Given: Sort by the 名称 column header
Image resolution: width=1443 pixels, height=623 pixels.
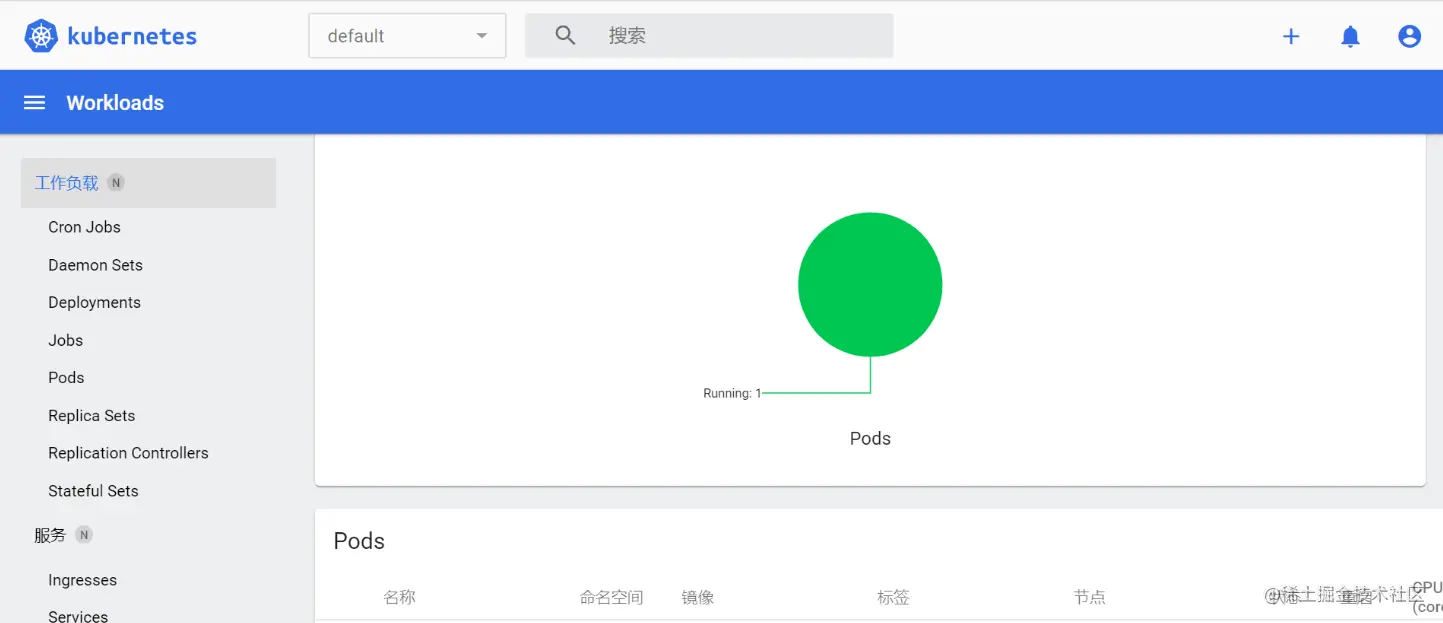Looking at the screenshot, I should 399,597.
